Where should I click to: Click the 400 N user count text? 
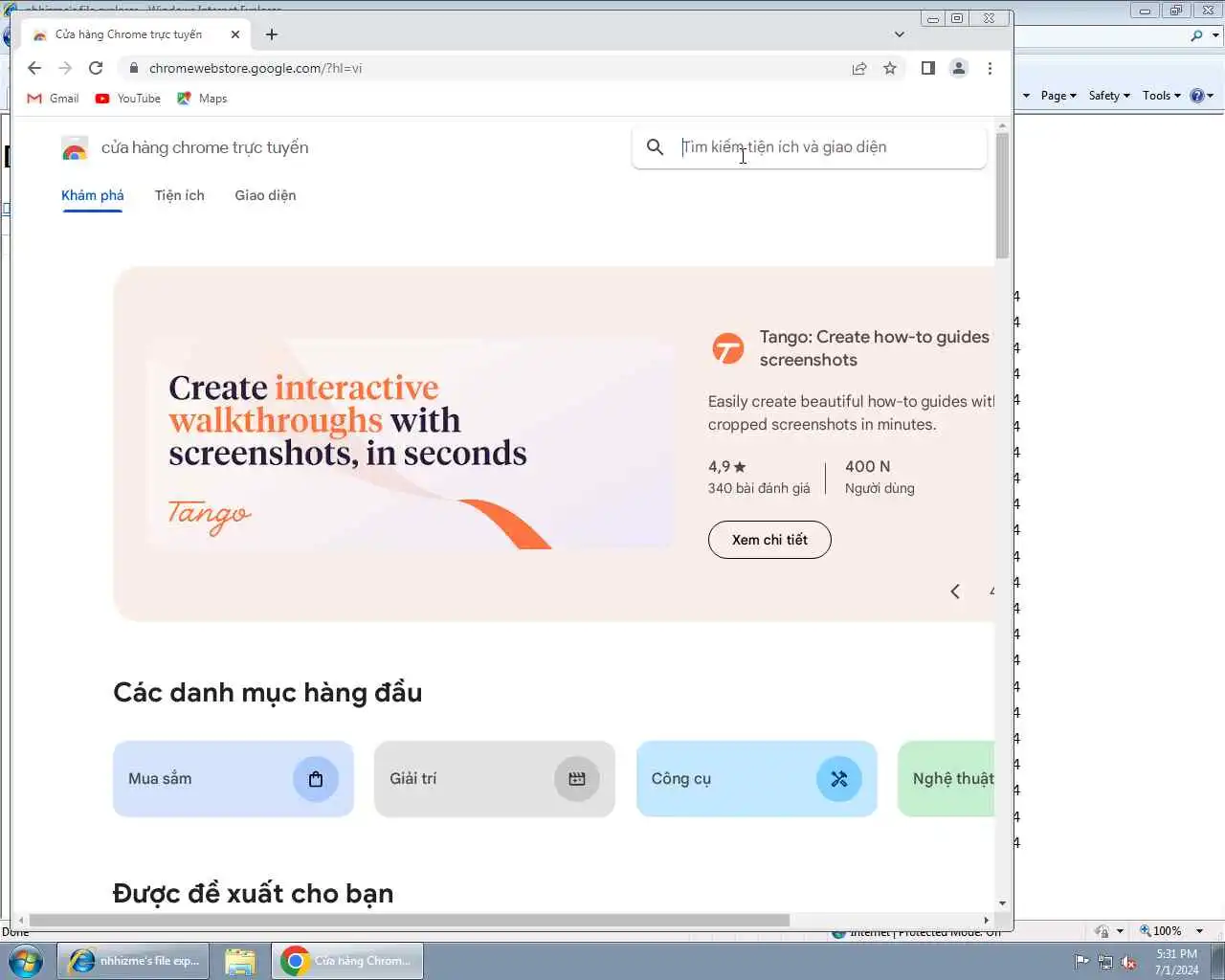click(868, 467)
